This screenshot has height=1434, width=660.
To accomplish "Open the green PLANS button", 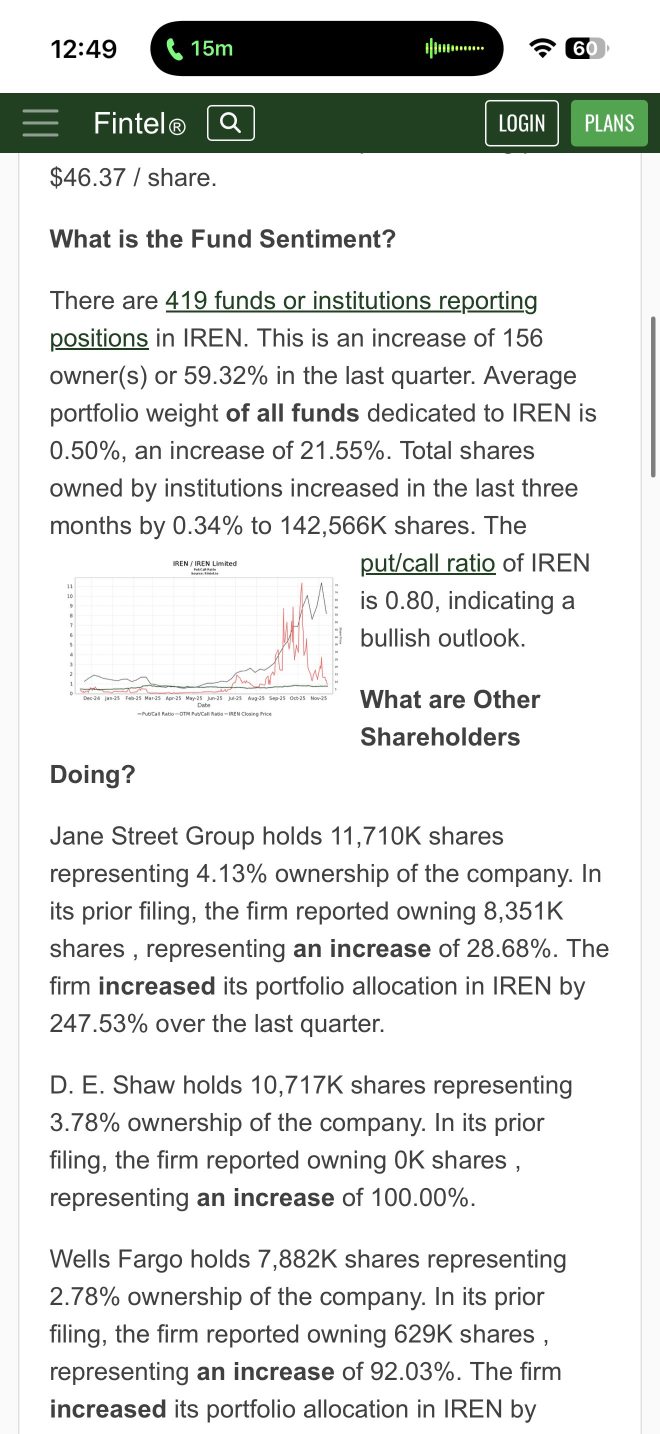I will (x=609, y=123).
